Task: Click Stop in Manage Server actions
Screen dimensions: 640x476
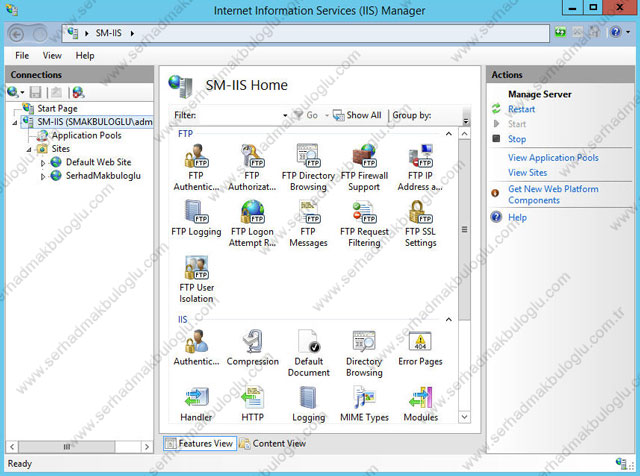Action: coord(517,139)
